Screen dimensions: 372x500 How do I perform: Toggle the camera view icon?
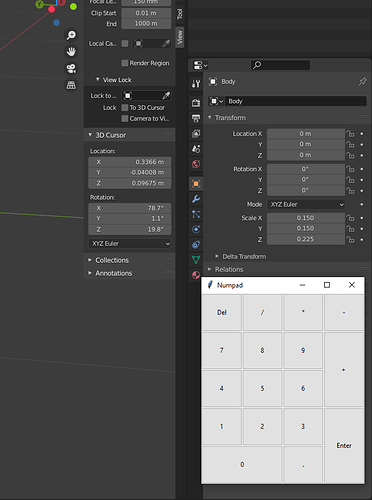(71, 68)
